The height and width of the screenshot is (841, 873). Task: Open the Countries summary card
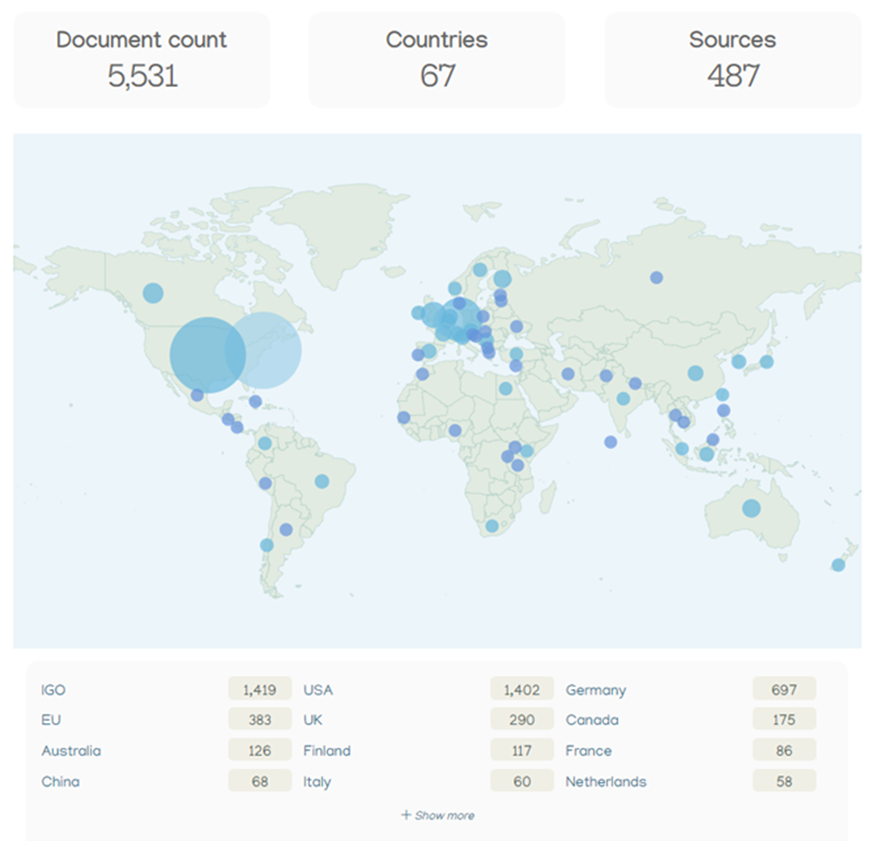[436, 60]
